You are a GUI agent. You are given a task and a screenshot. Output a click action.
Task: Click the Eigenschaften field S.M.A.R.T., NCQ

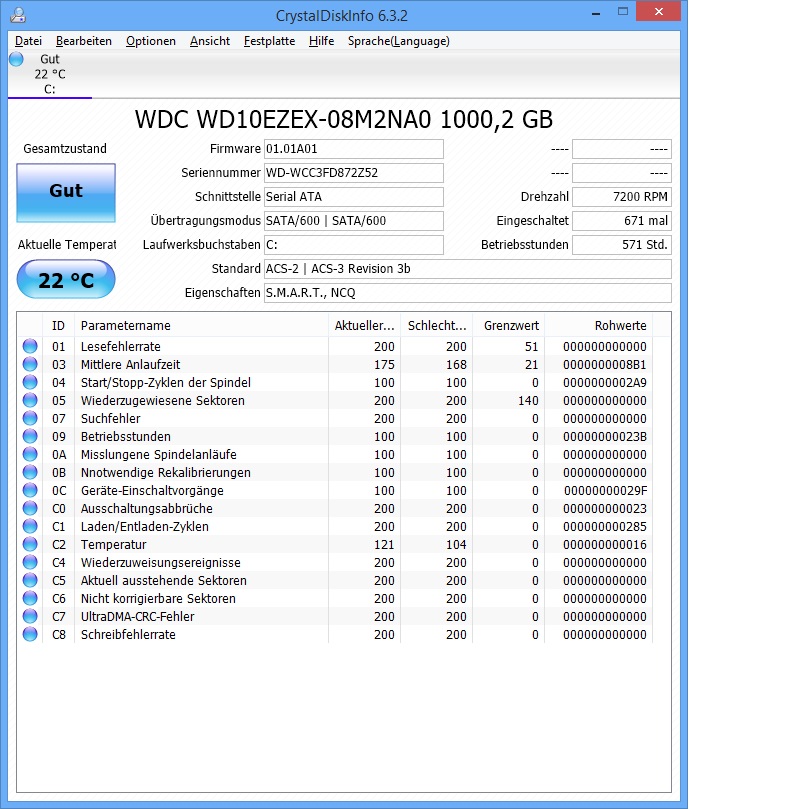pos(468,293)
